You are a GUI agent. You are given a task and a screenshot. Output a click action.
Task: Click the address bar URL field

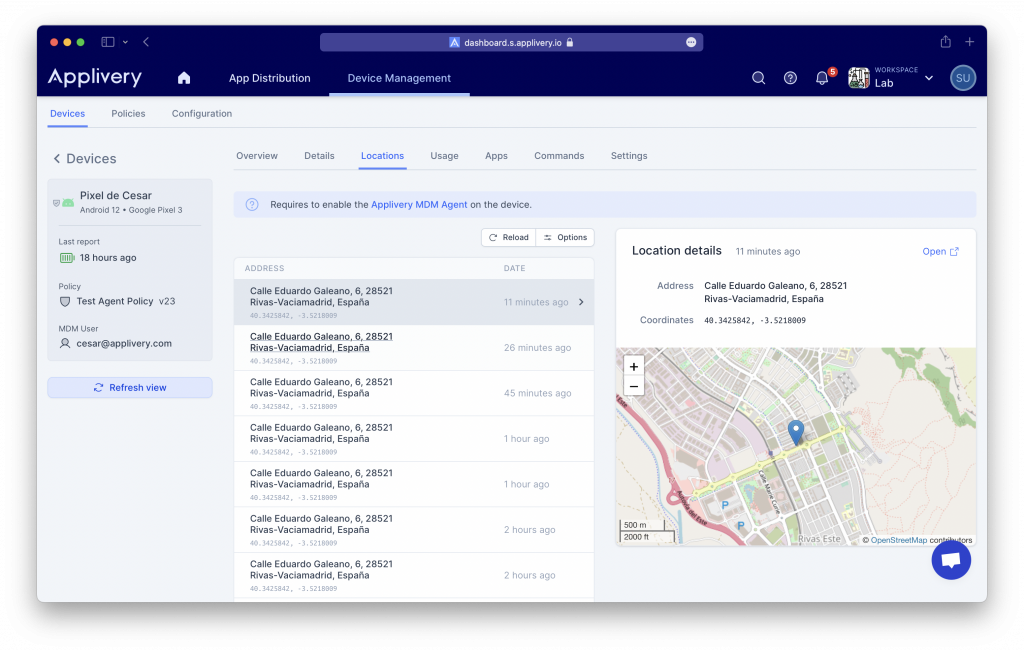[x=511, y=42]
